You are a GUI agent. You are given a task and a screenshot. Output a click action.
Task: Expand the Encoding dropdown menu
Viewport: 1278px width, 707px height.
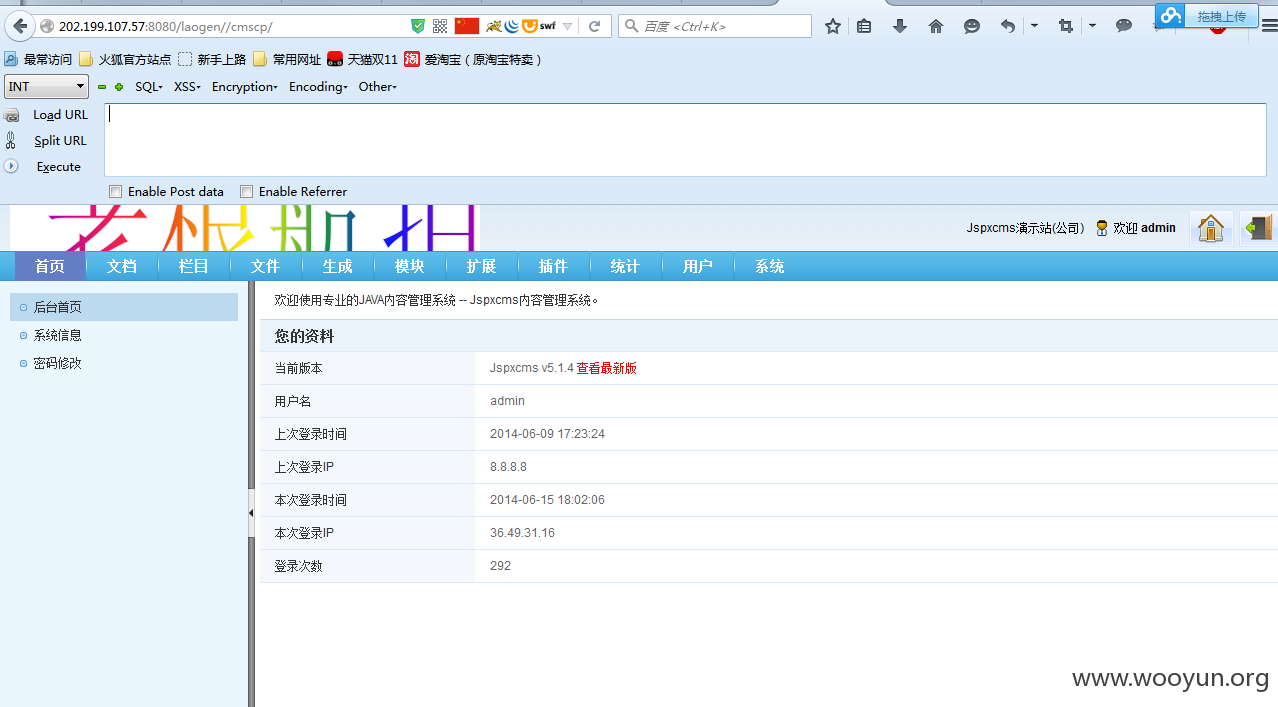pos(318,87)
